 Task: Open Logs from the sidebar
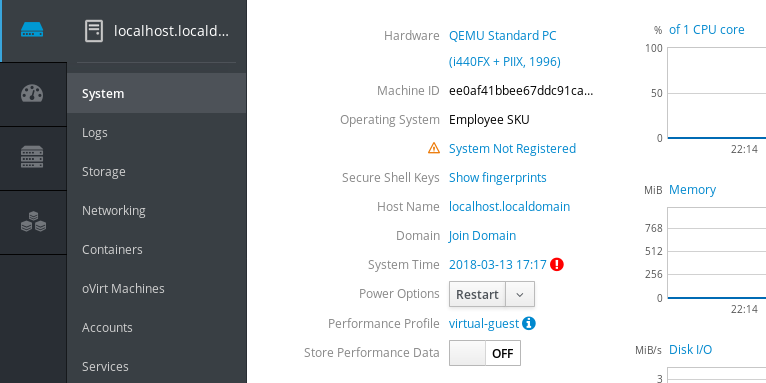click(156, 132)
